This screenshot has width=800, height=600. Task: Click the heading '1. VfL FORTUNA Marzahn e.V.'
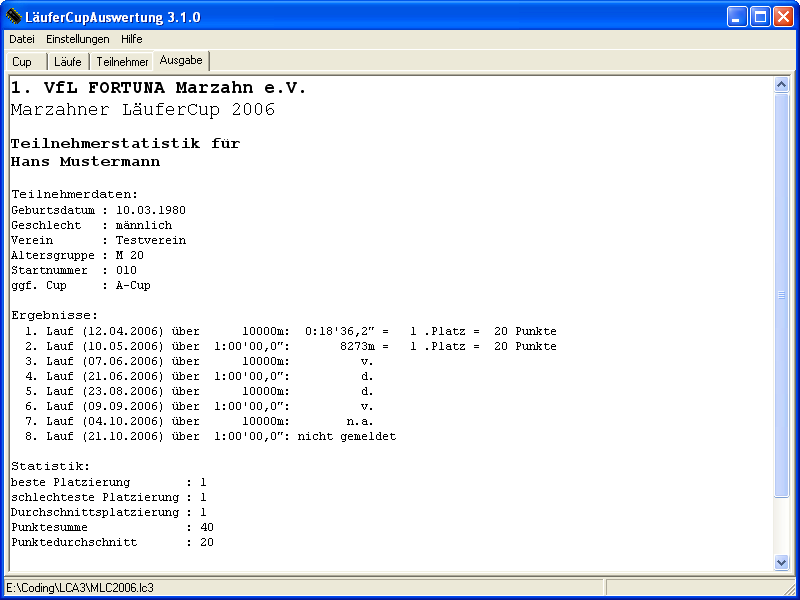[x=158, y=88]
